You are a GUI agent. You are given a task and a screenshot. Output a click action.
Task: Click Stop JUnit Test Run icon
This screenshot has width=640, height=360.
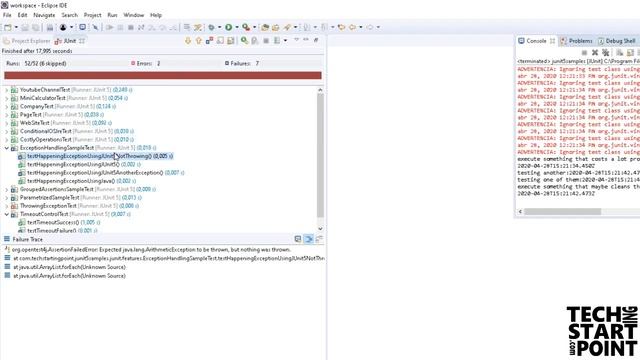pyautogui.click(x=266, y=40)
